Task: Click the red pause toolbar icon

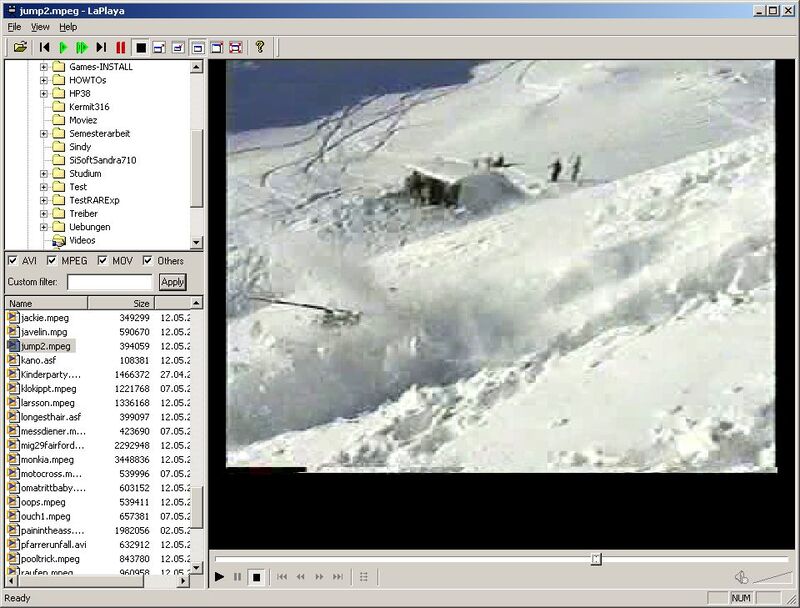Action: coord(120,47)
